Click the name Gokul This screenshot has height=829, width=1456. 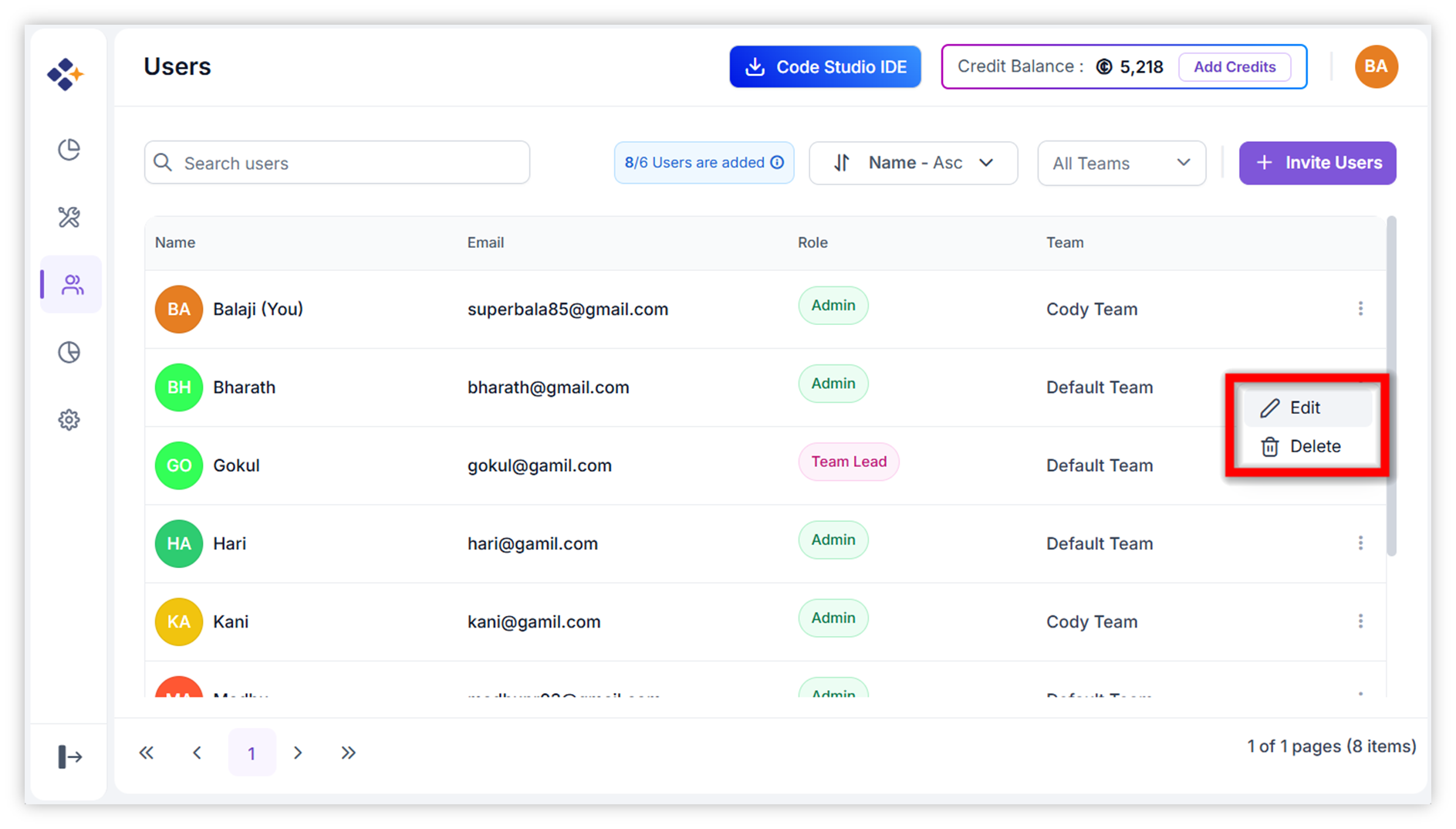[x=236, y=465]
